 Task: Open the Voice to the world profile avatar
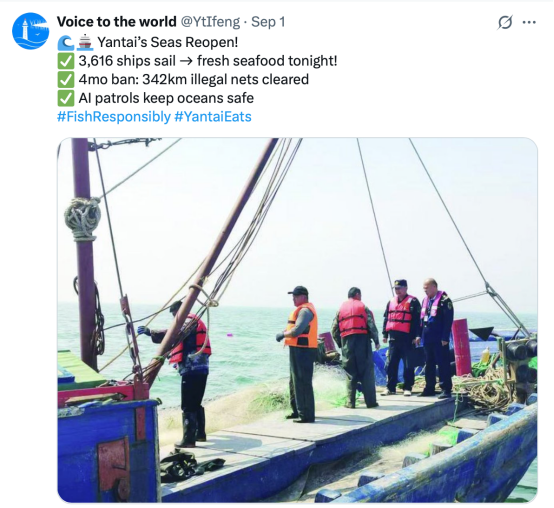click(30, 31)
